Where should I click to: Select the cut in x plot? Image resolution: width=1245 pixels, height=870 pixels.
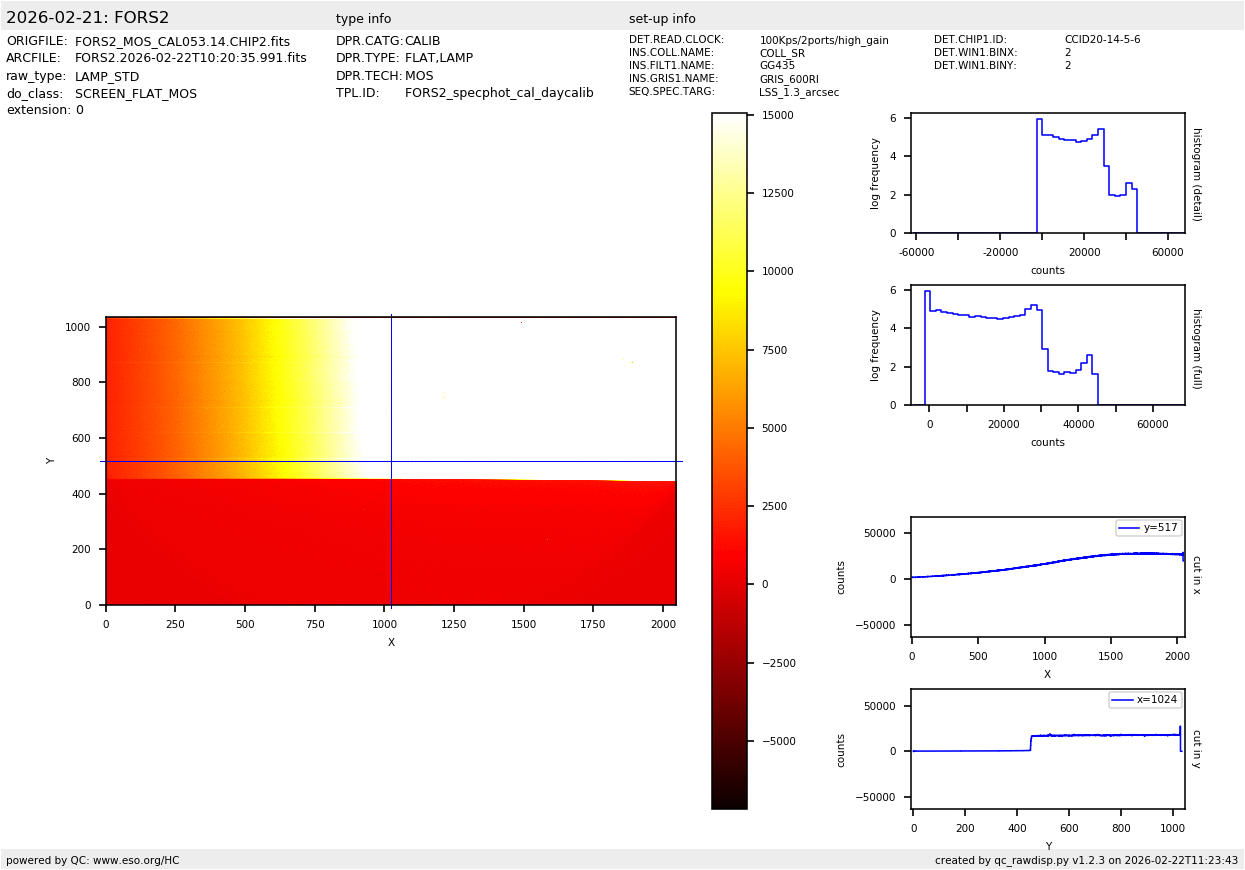coord(1047,577)
